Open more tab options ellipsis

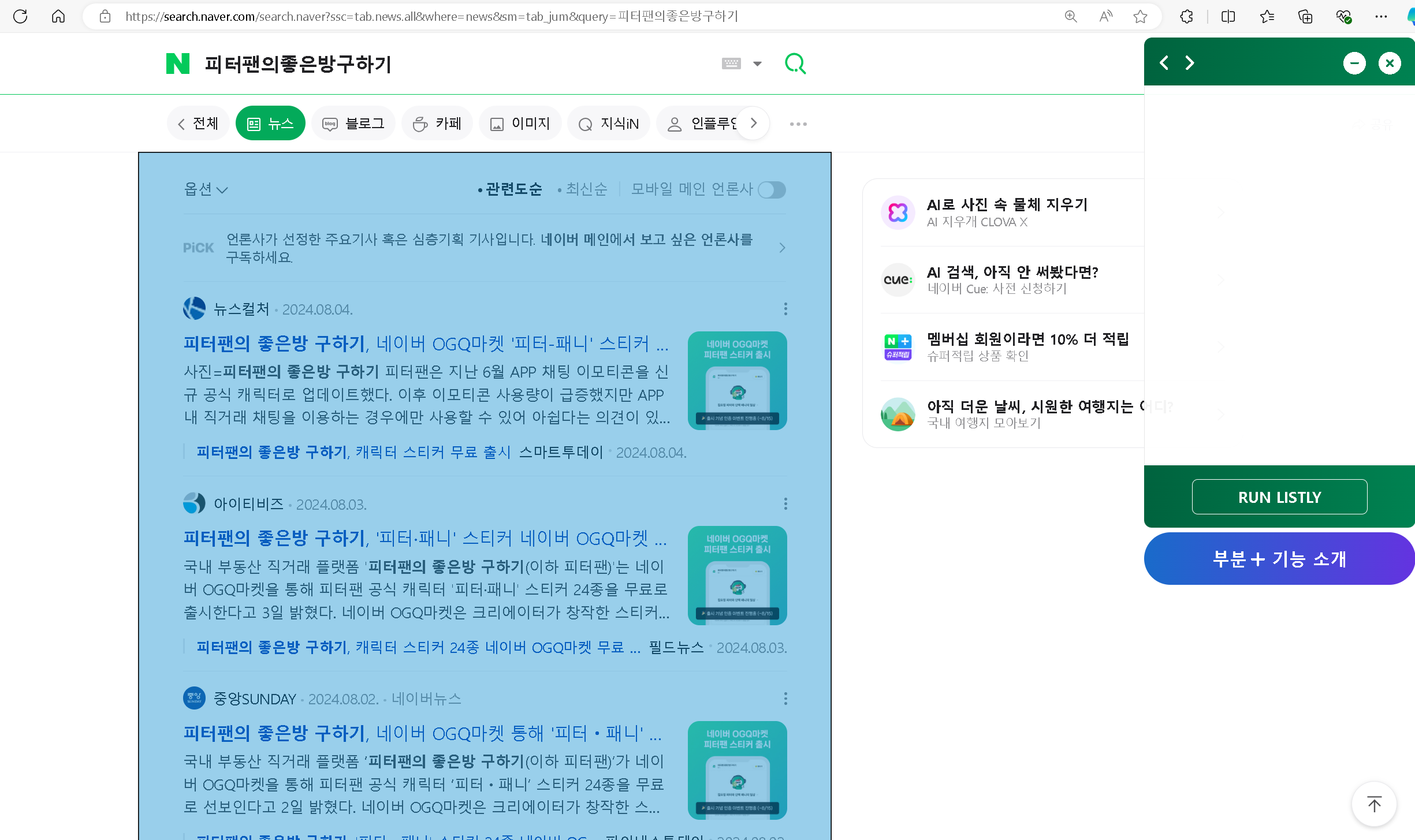(x=798, y=124)
